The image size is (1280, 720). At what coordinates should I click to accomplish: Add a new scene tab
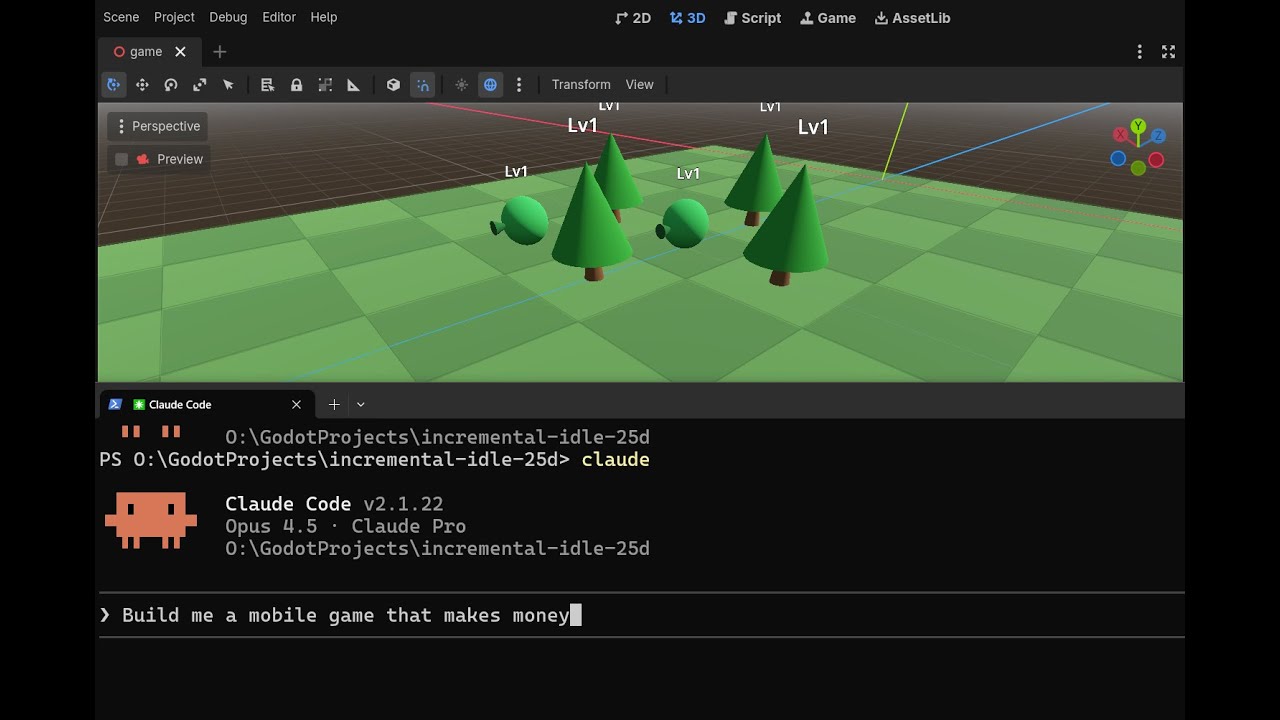[x=220, y=52]
